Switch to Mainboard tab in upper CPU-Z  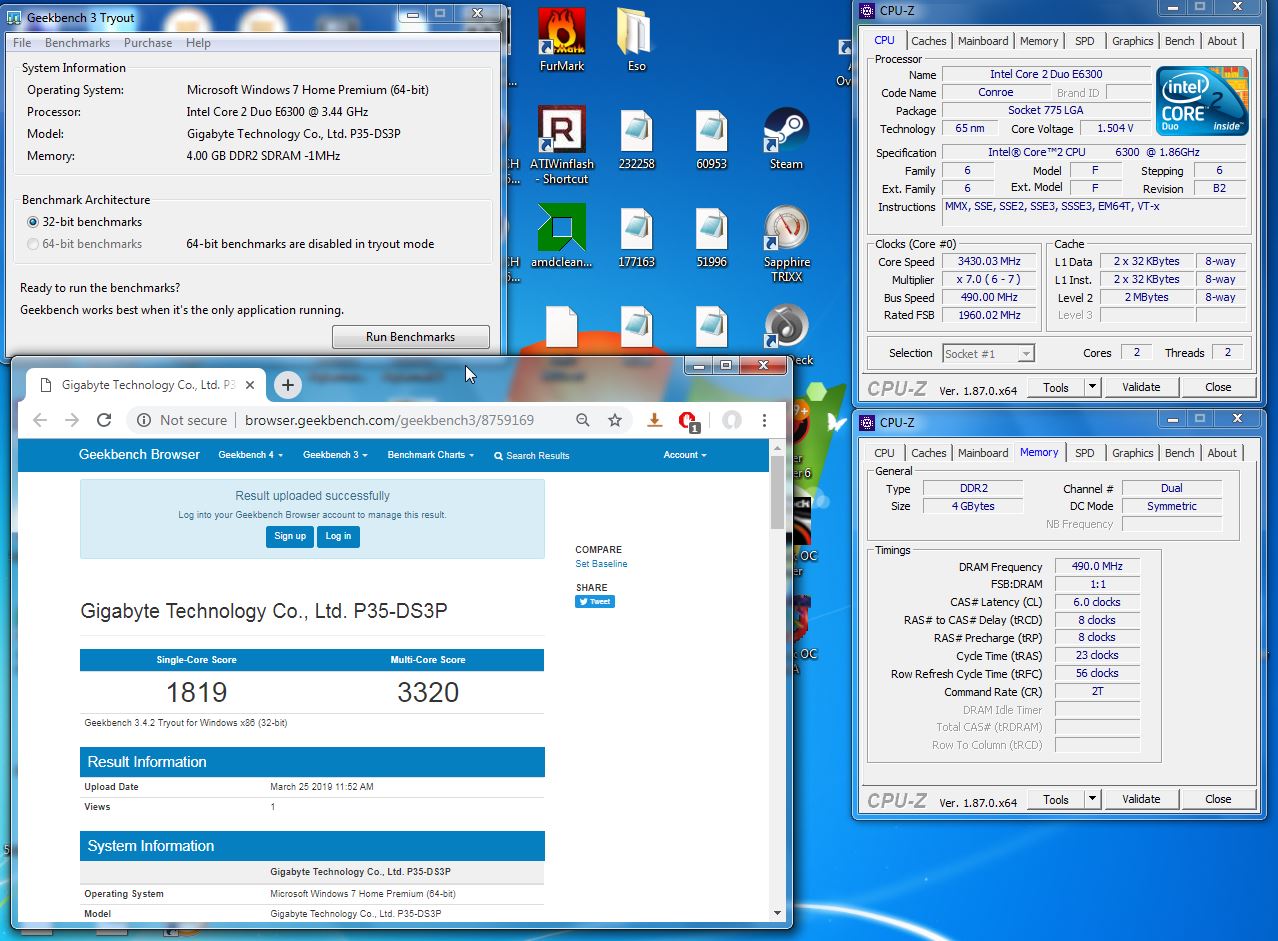tap(983, 41)
